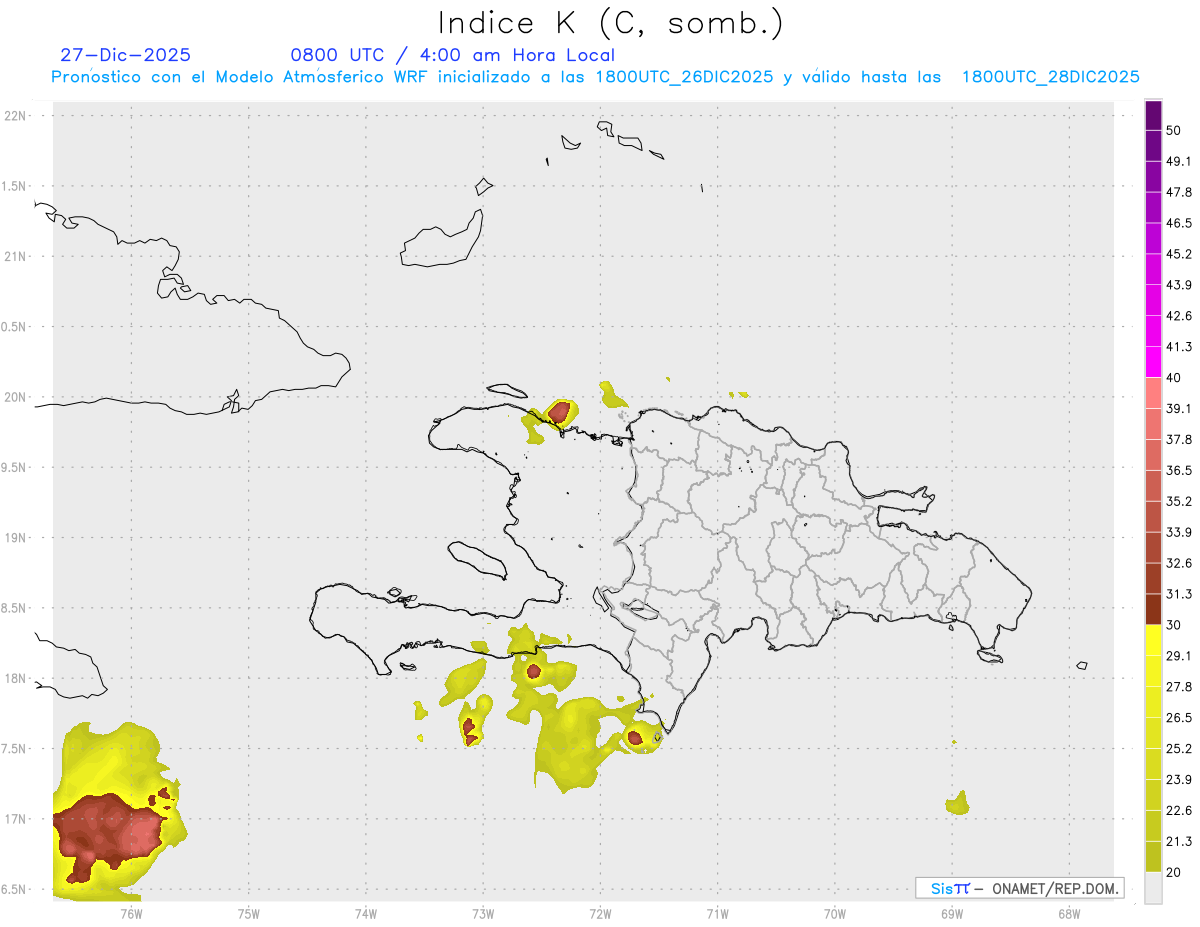Click the 72W longitude axis label
Image resolution: width=1200 pixels, height=927 pixels.
[600, 912]
